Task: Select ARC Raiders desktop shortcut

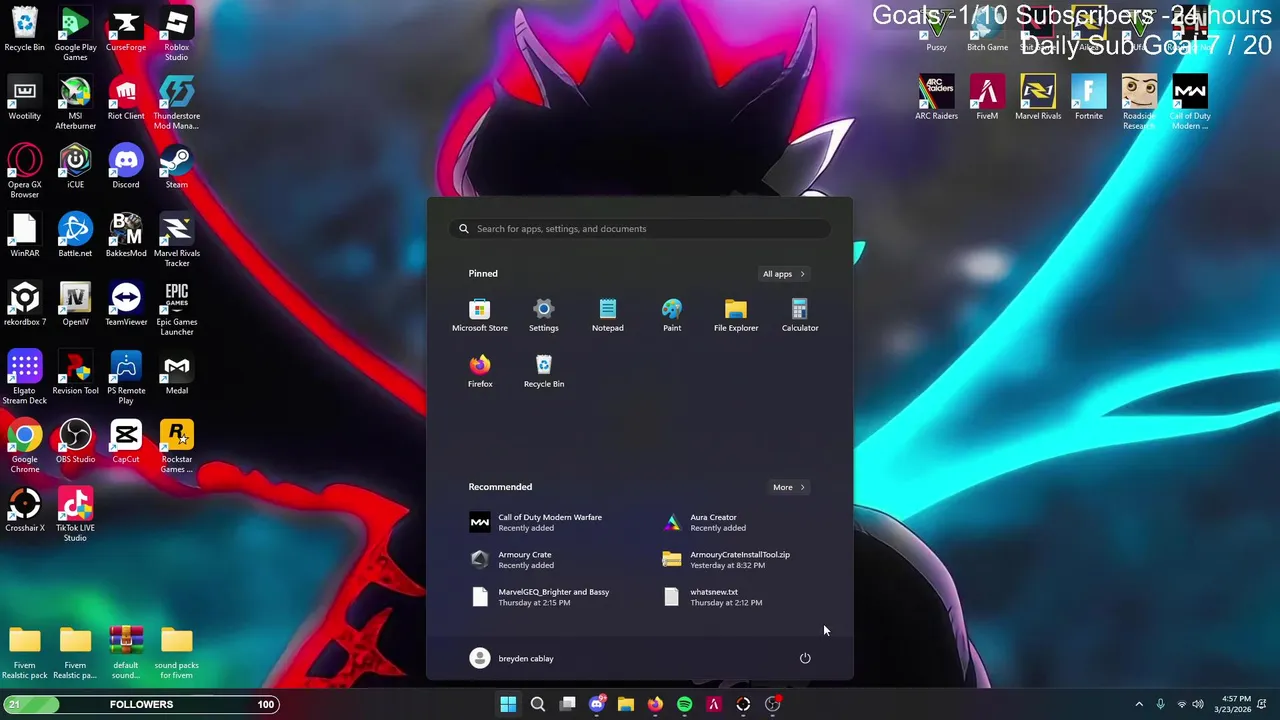Action: [936, 98]
